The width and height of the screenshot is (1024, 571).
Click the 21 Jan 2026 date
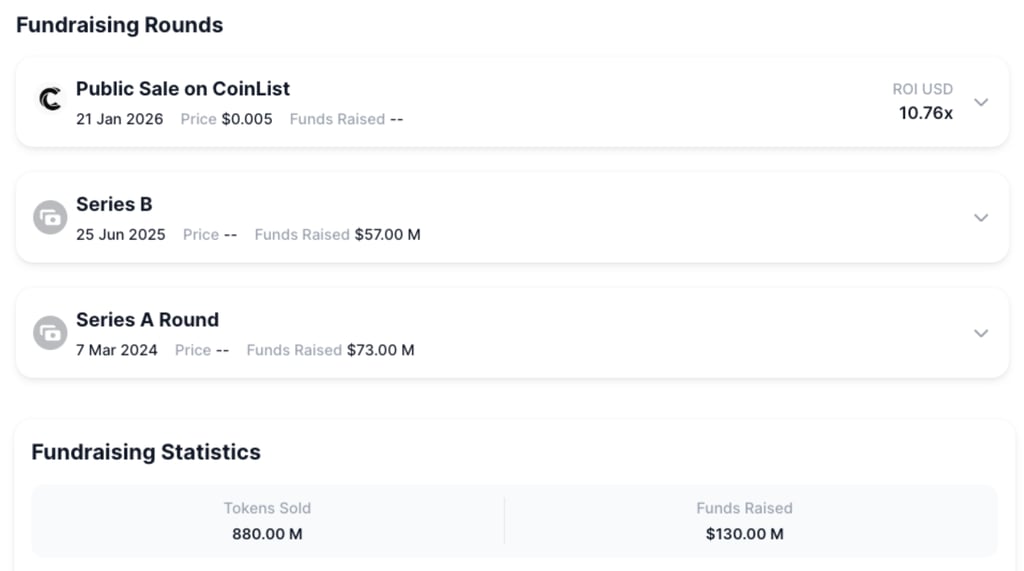(x=119, y=119)
